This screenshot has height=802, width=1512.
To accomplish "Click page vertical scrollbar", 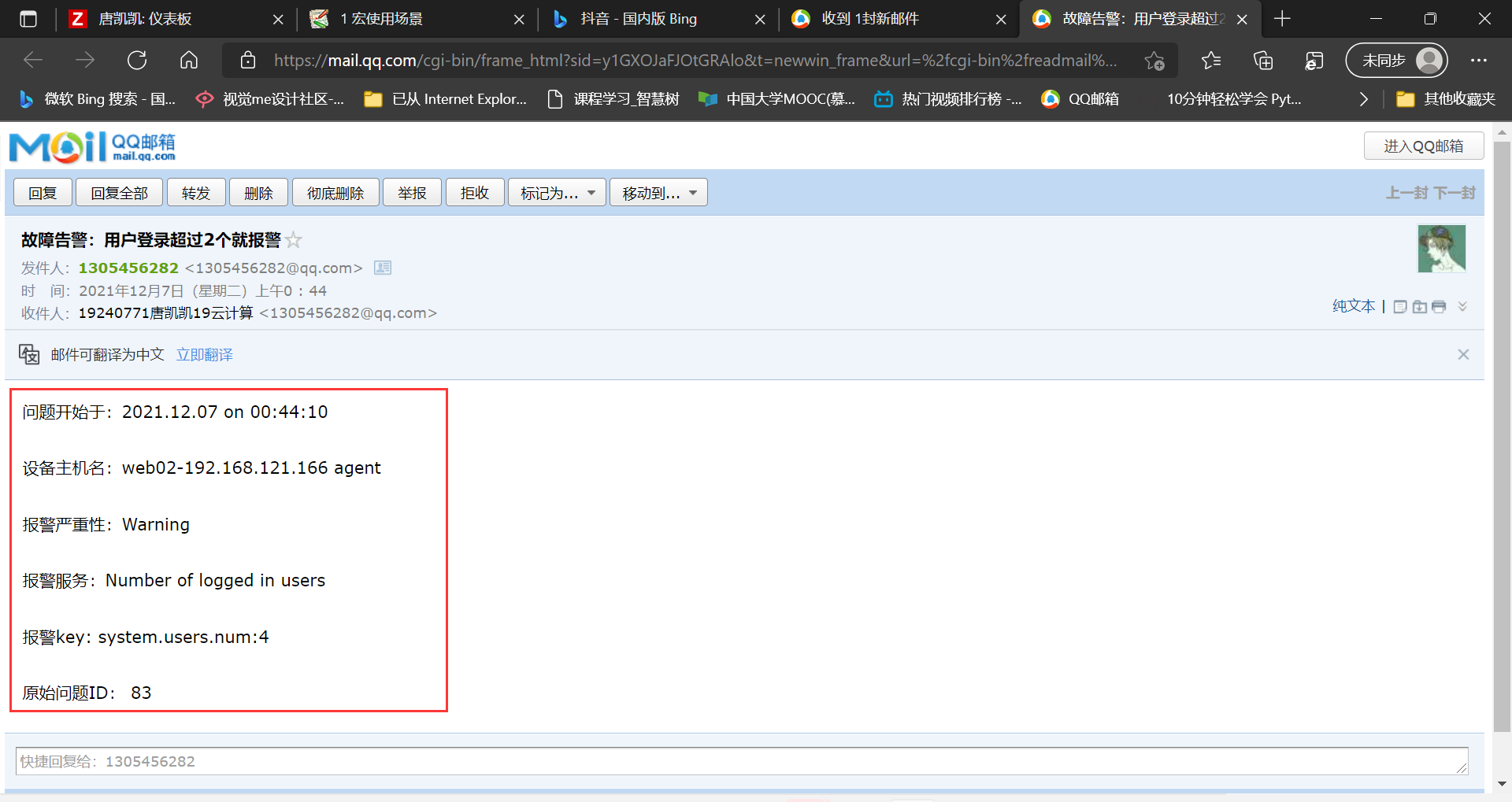I will pyautogui.click(x=1502, y=437).
